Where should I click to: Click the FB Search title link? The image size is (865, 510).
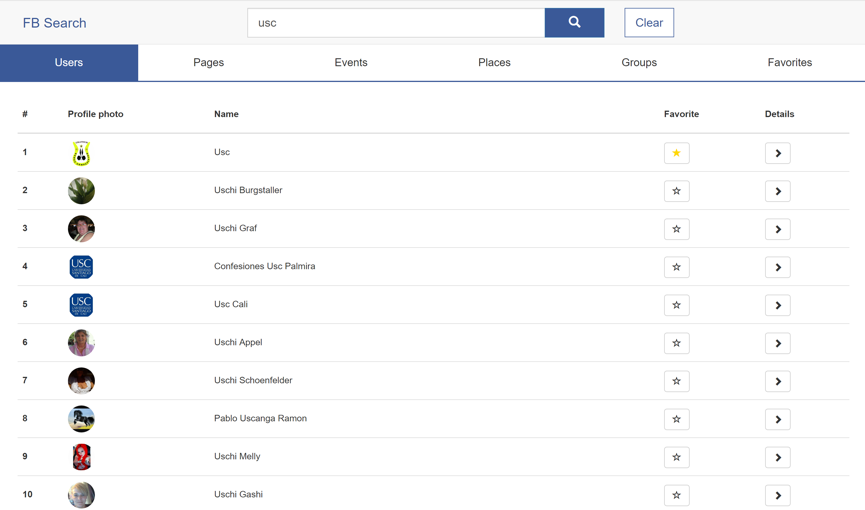click(55, 23)
